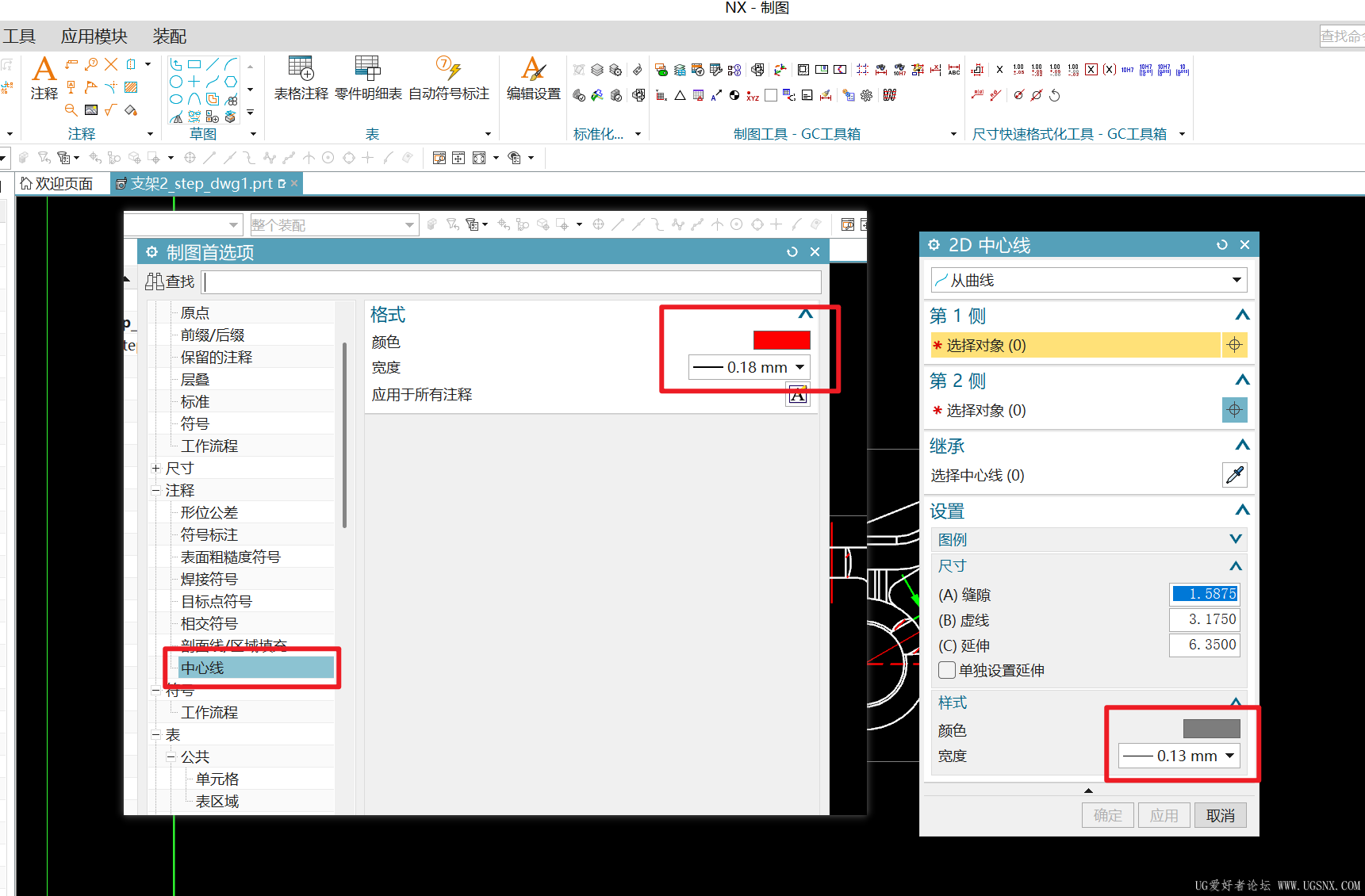Click the point icon on 第 1 侧 row

[x=1235, y=345]
